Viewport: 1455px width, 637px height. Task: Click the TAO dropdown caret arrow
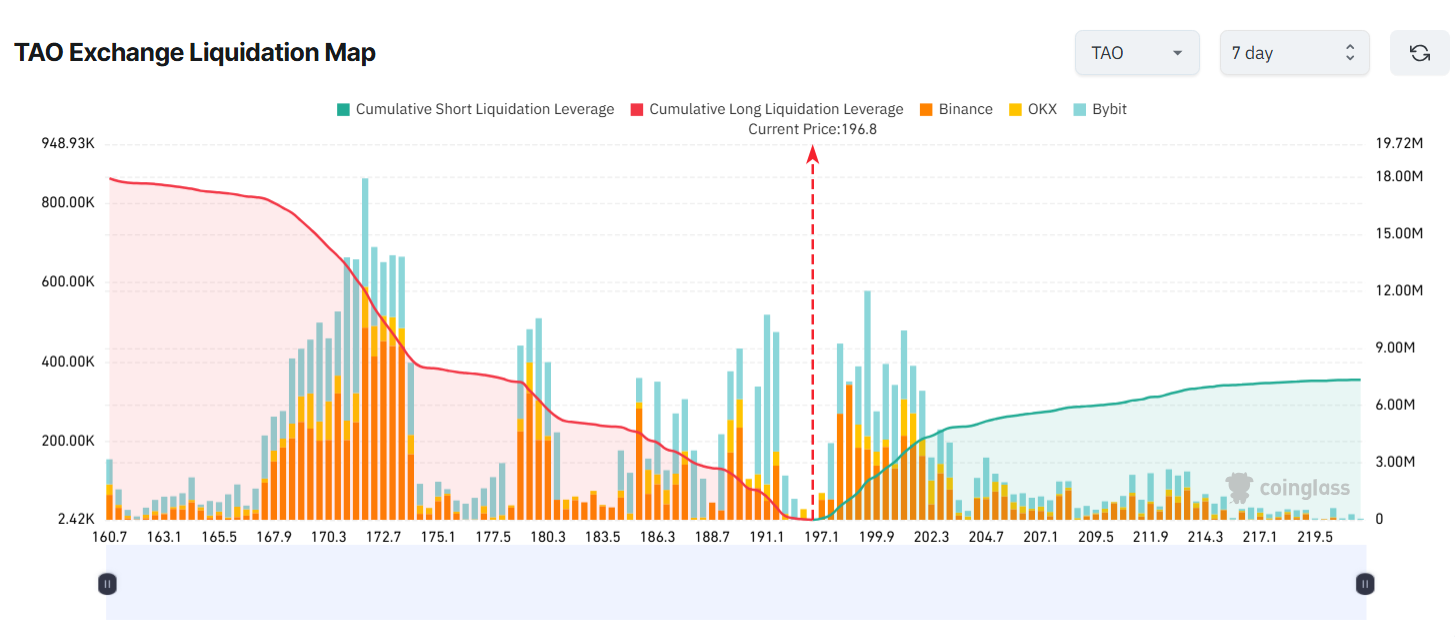tap(1177, 52)
